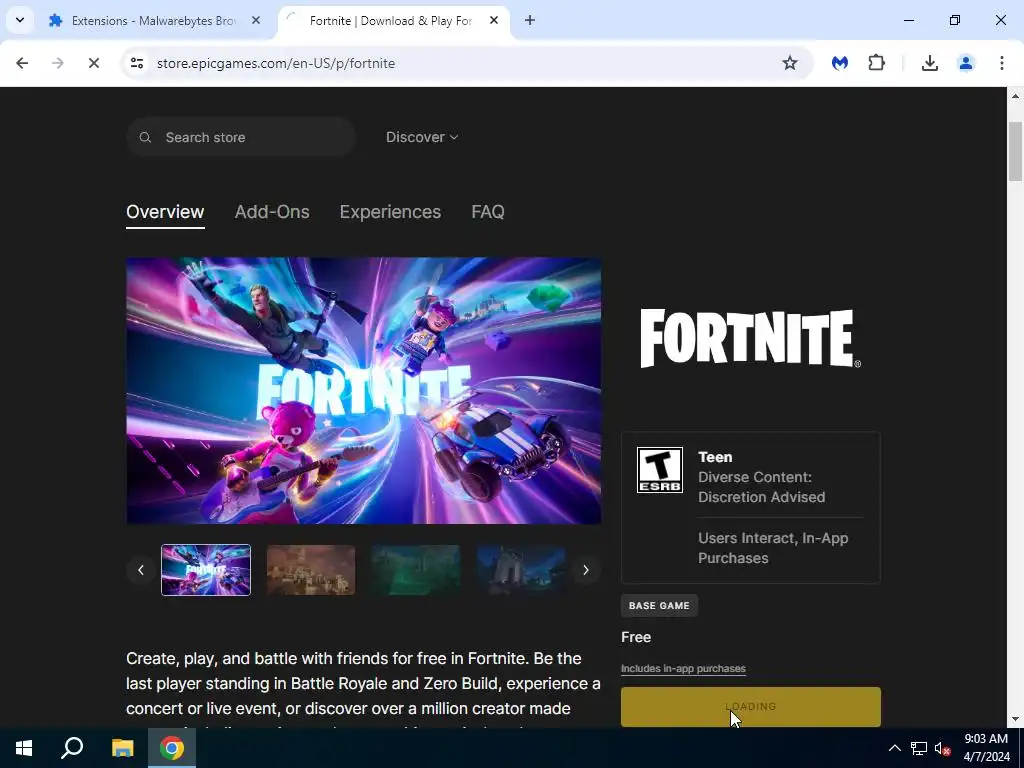Viewport: 1024px width, 768px height.
Task: Click the Malwarebytes Browser Guard extension icon
Action: tap(840, 63)
